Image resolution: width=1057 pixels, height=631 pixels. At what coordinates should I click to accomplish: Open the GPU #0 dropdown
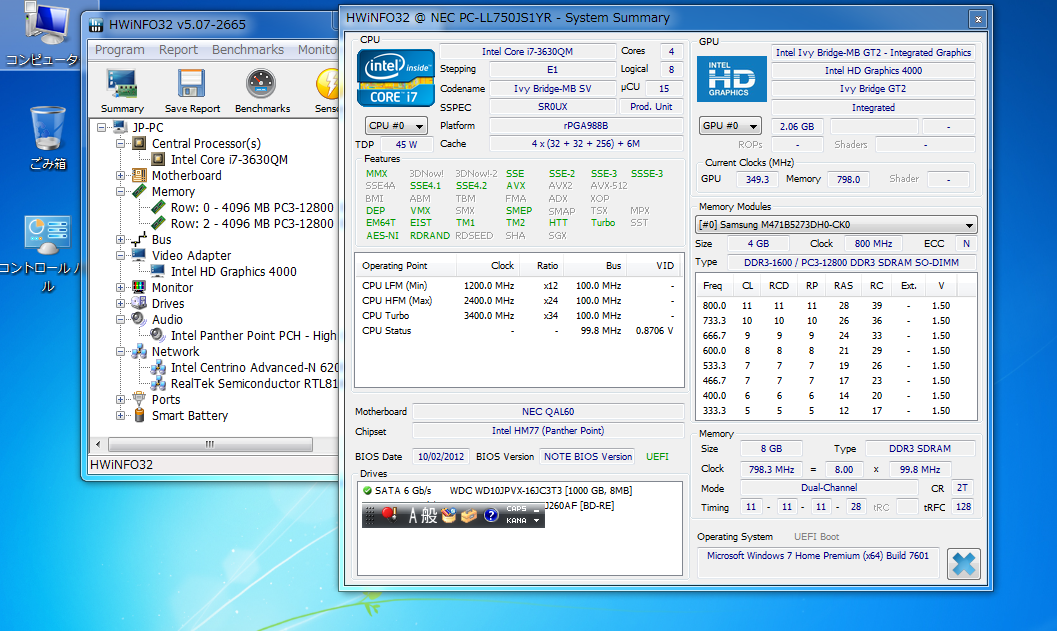point(730,125)
